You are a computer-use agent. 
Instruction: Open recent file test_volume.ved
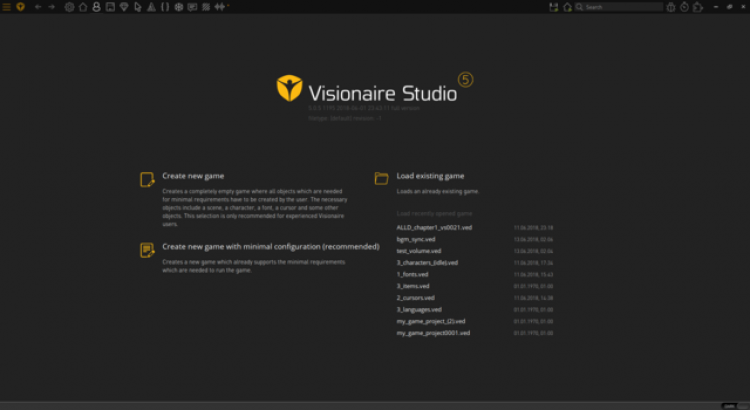click(419, 251)
